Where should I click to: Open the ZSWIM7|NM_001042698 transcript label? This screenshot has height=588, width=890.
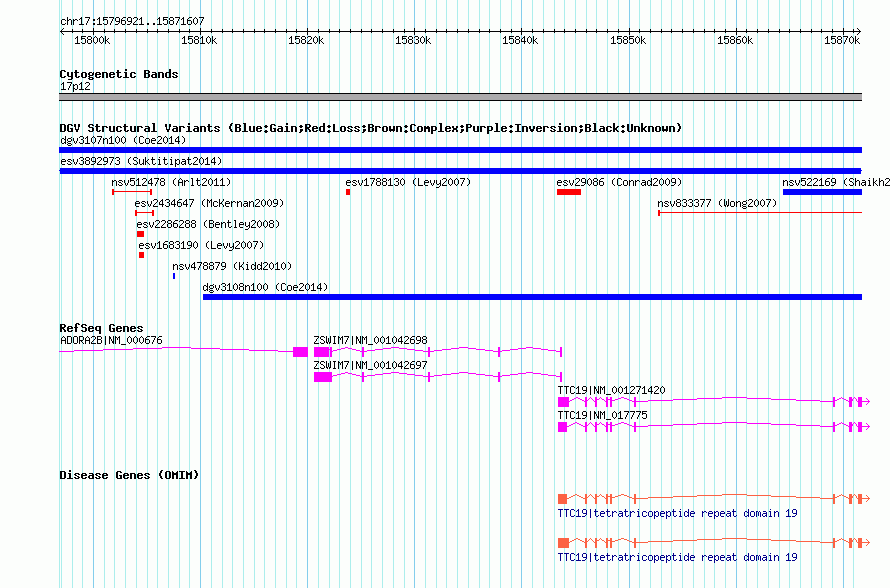[x=371, y=341]
